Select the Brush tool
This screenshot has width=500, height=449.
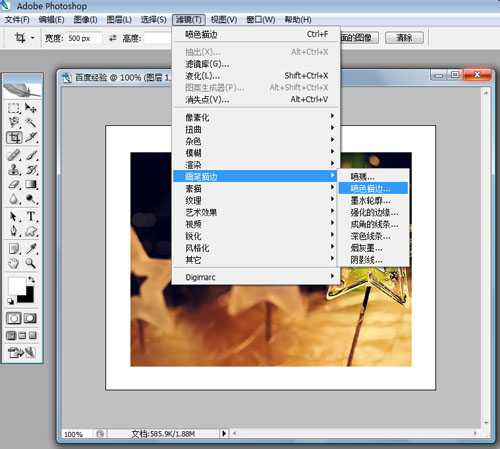click(31, 155)
